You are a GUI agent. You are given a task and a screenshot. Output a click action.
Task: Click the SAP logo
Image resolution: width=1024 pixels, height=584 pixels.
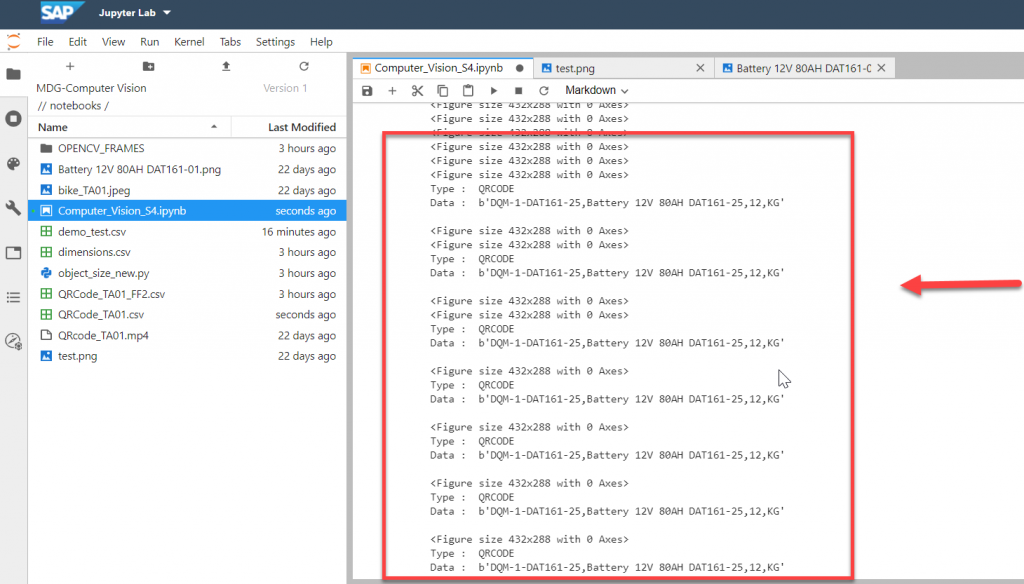point(62,12)
